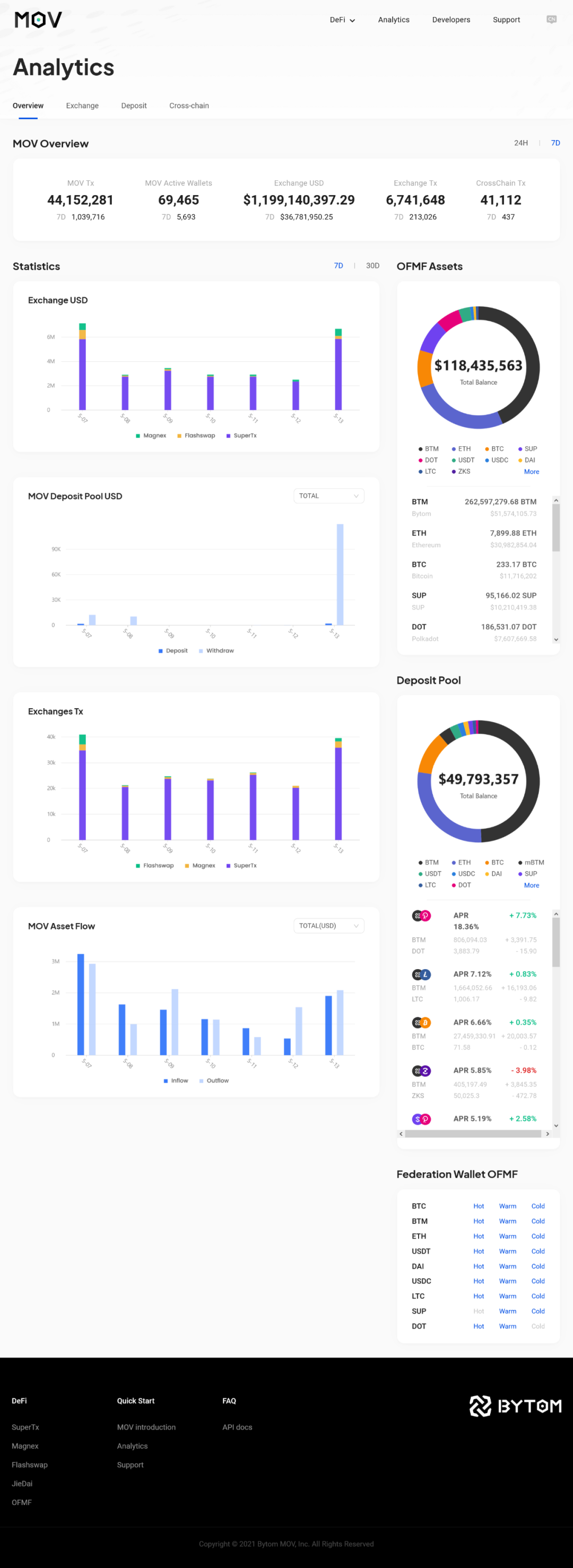Click the BTM/BTC pool pair icon

tap(421, 1023)
